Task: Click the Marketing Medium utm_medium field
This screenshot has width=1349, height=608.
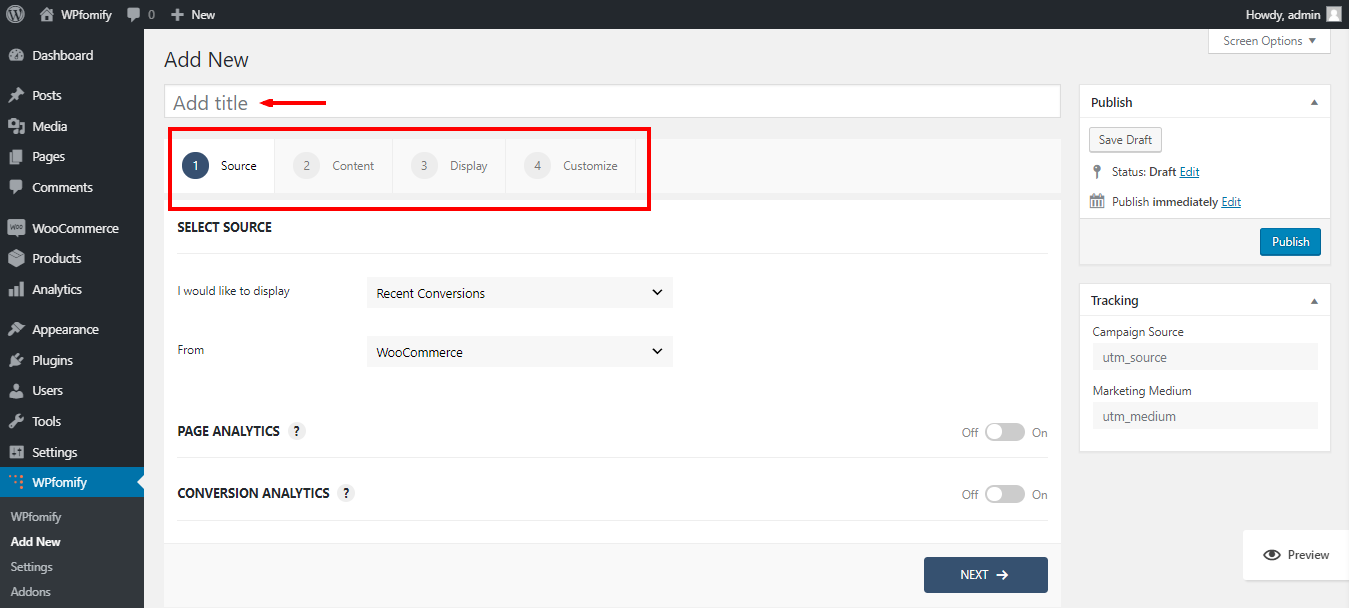Action: [x=1205, y=416]
